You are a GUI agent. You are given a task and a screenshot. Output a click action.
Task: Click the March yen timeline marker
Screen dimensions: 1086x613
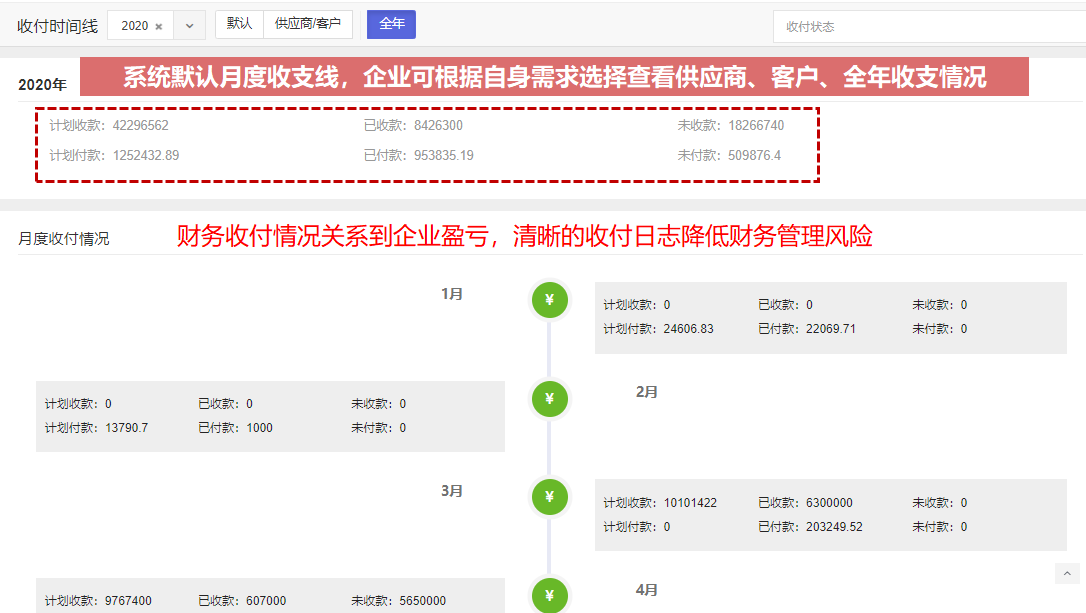click(x=549, y=497)
